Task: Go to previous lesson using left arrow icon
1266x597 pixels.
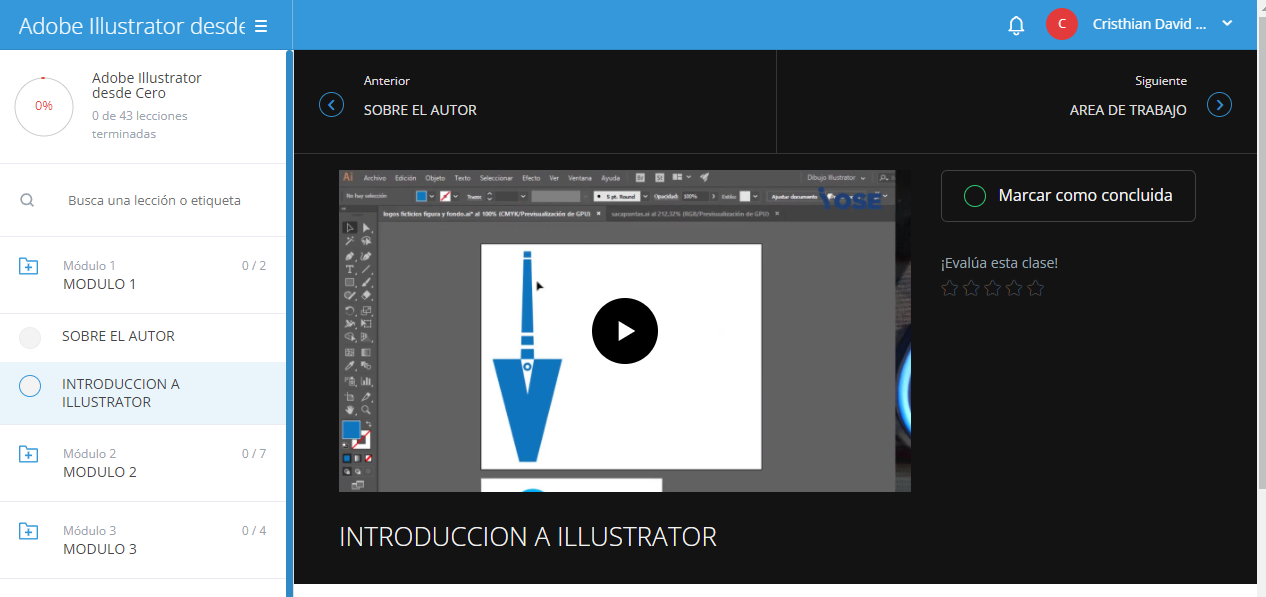Action: click(331, 104)
